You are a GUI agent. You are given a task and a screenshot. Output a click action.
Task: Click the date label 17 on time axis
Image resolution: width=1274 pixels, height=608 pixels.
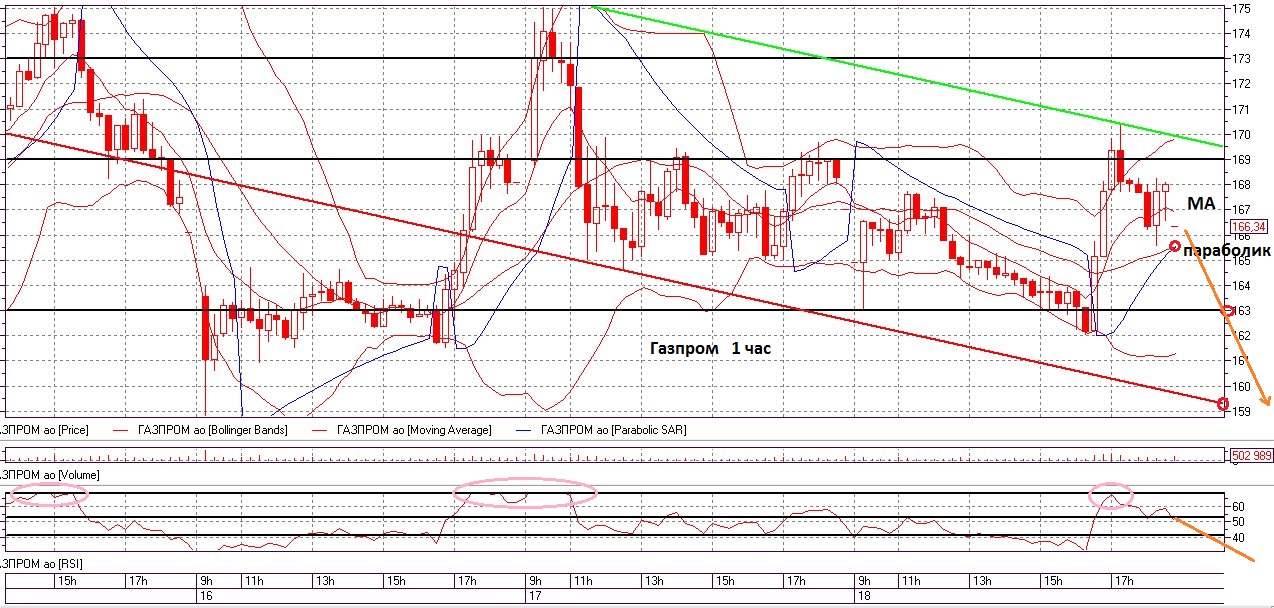point(537,594)
